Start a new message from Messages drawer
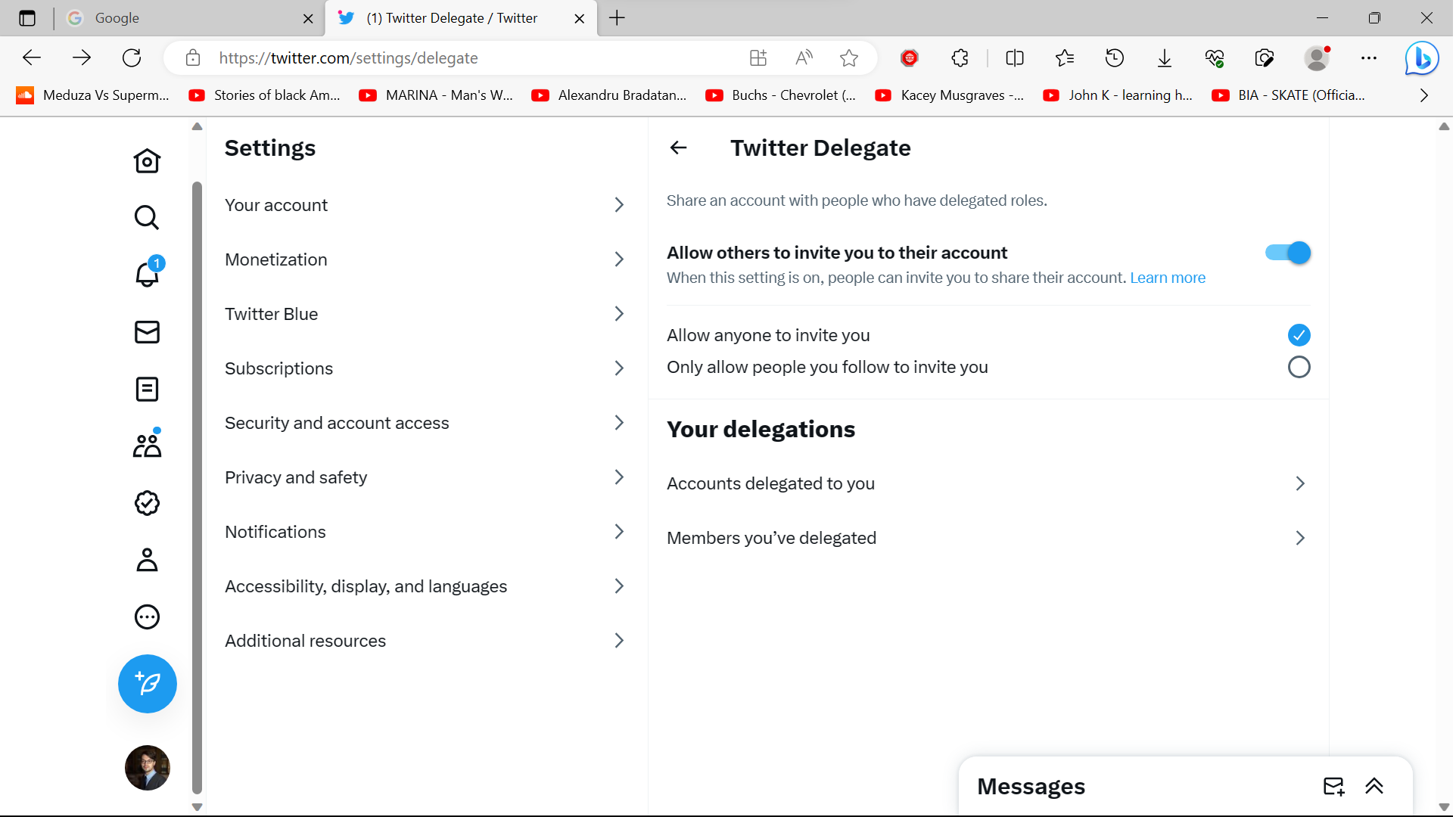The height and width of the screenshot is (817, 1456). [1334, 787]
